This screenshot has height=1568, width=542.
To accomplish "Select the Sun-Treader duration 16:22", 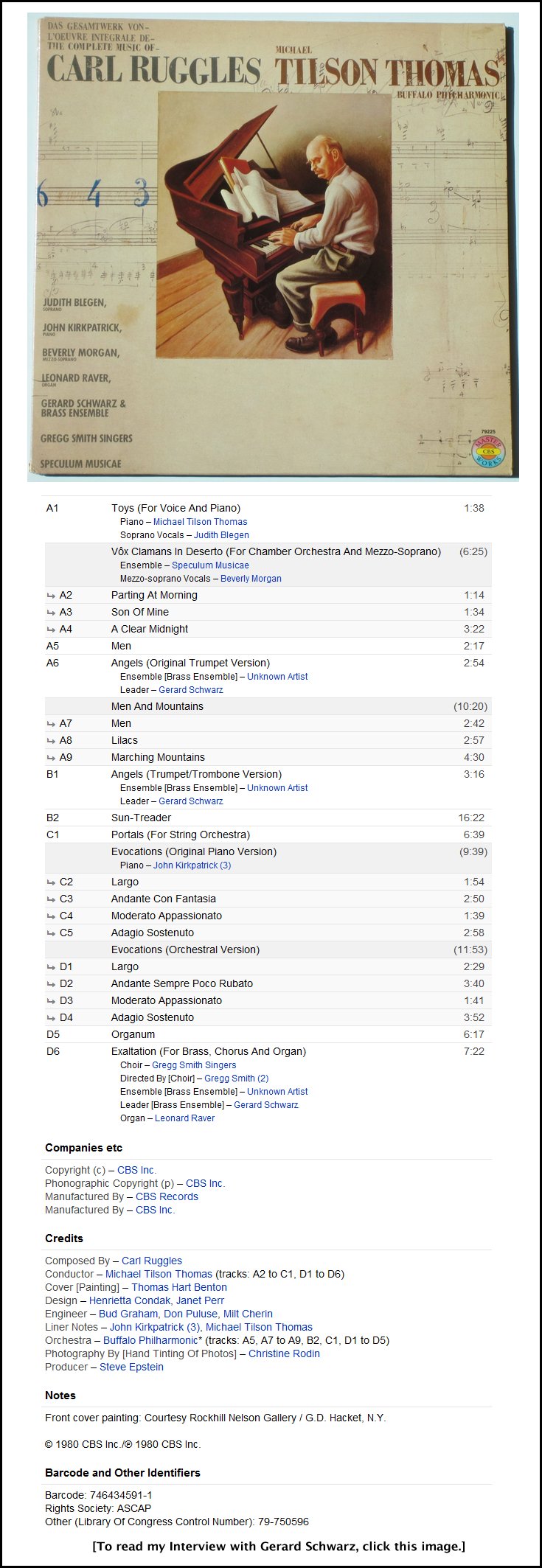I will (471, 818).
